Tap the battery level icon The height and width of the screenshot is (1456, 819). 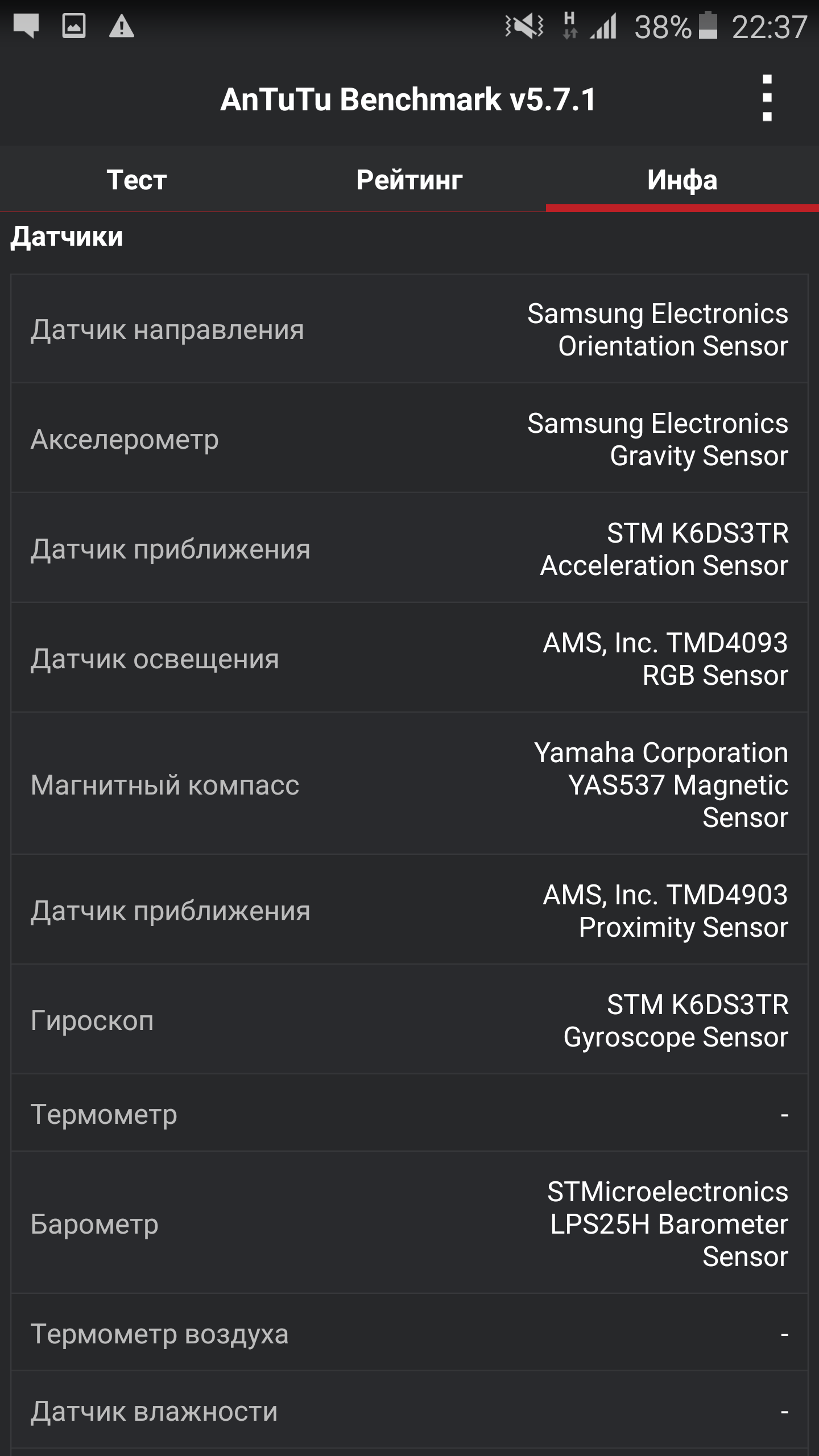pyautogui.click(x=708, y=26)
